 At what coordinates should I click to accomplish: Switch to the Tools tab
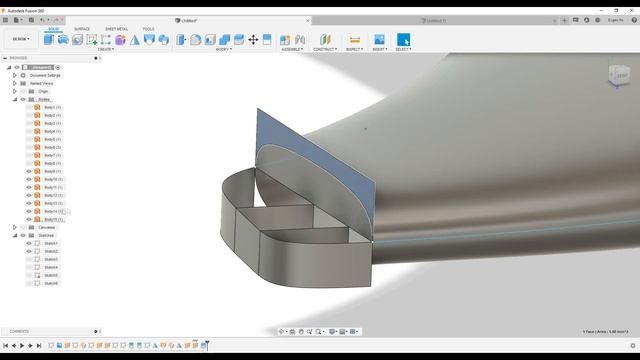coord(149,29)
